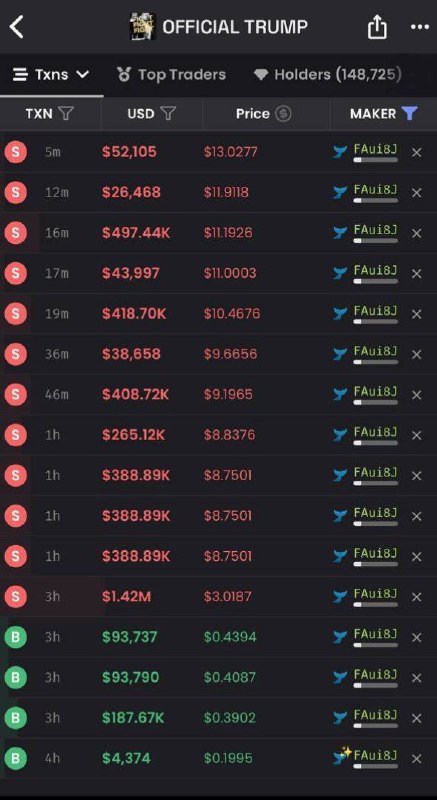Open the three-dot more options menu
Screen dimensions: 437x800
(420, 27)
